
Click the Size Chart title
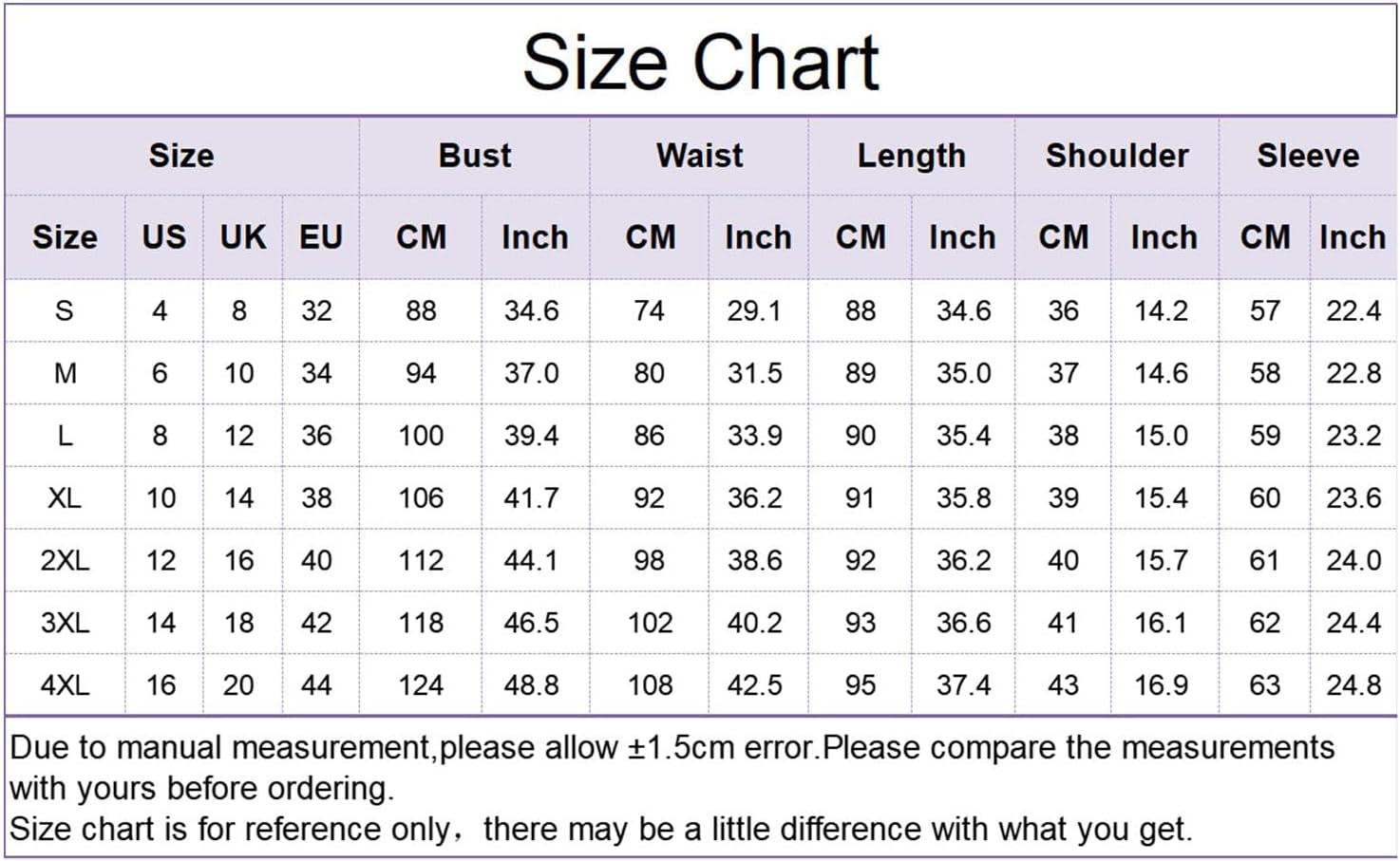[x=701, y=63]
